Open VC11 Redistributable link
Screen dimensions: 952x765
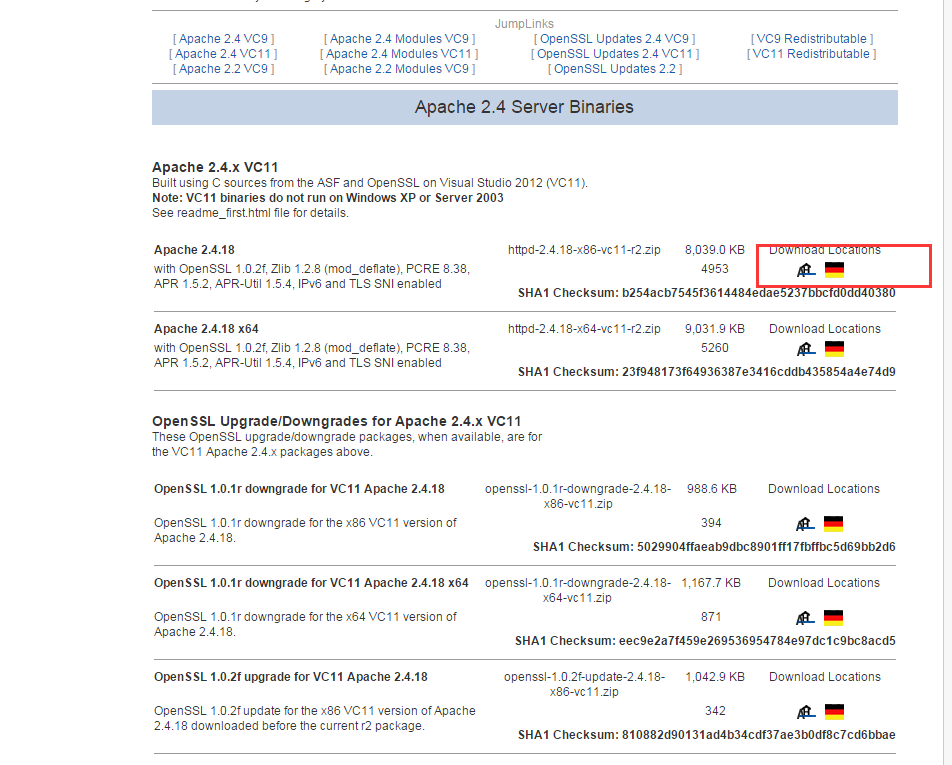812,54
